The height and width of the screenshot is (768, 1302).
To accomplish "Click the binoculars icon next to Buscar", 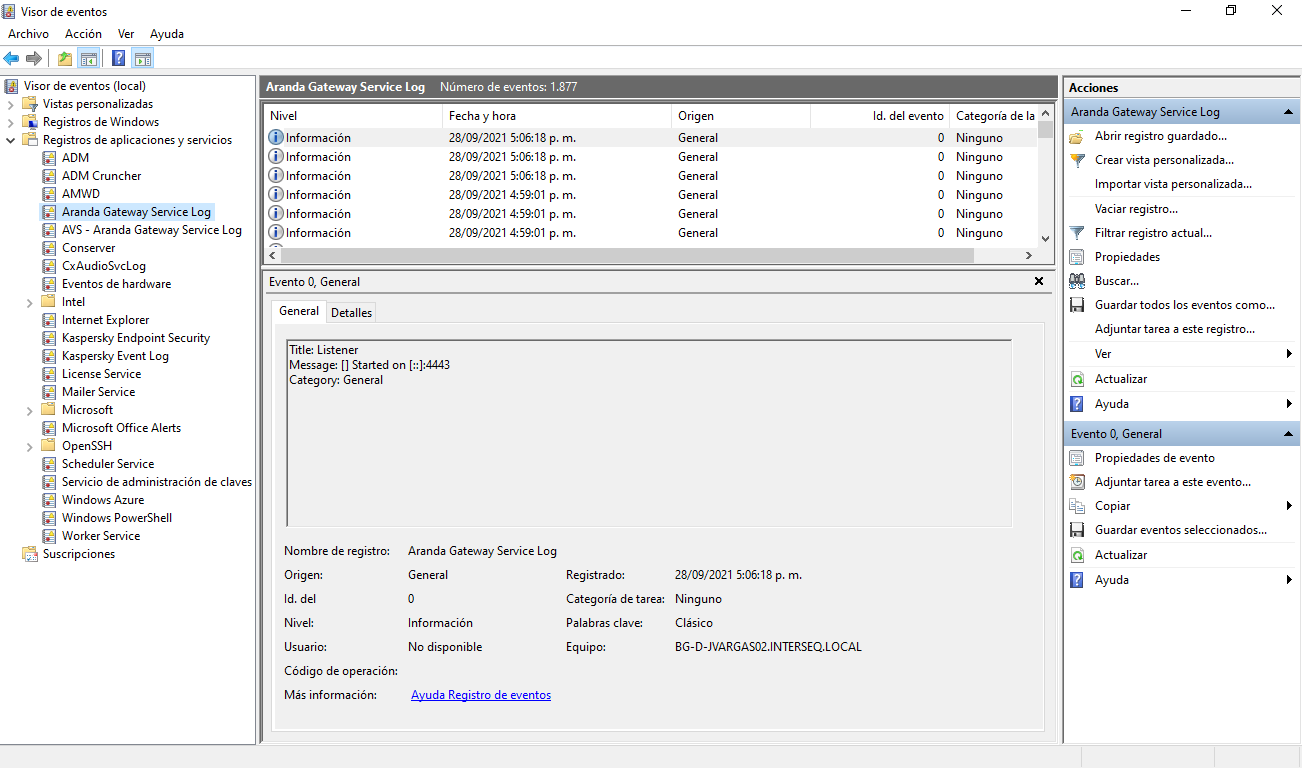I will pyautogui.click(x=1077, y=281).
